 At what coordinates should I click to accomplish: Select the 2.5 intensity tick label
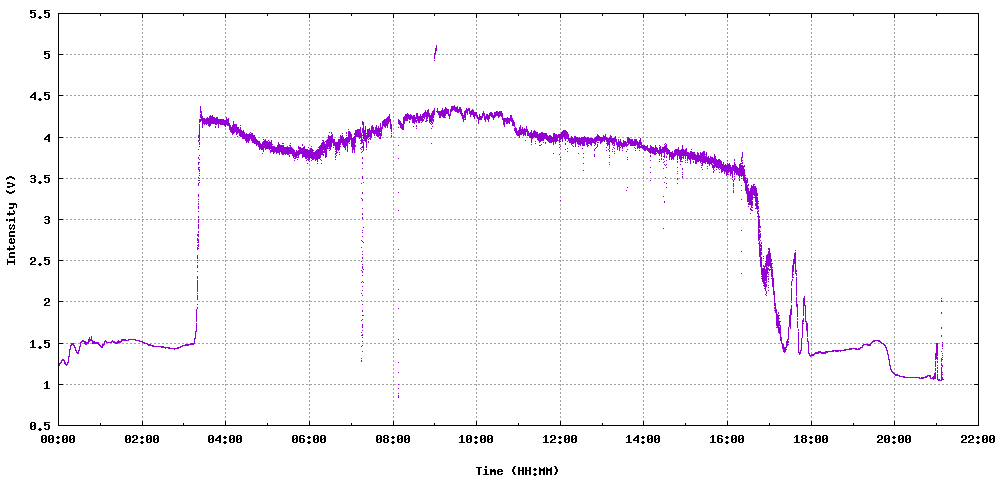coord(40,261)
